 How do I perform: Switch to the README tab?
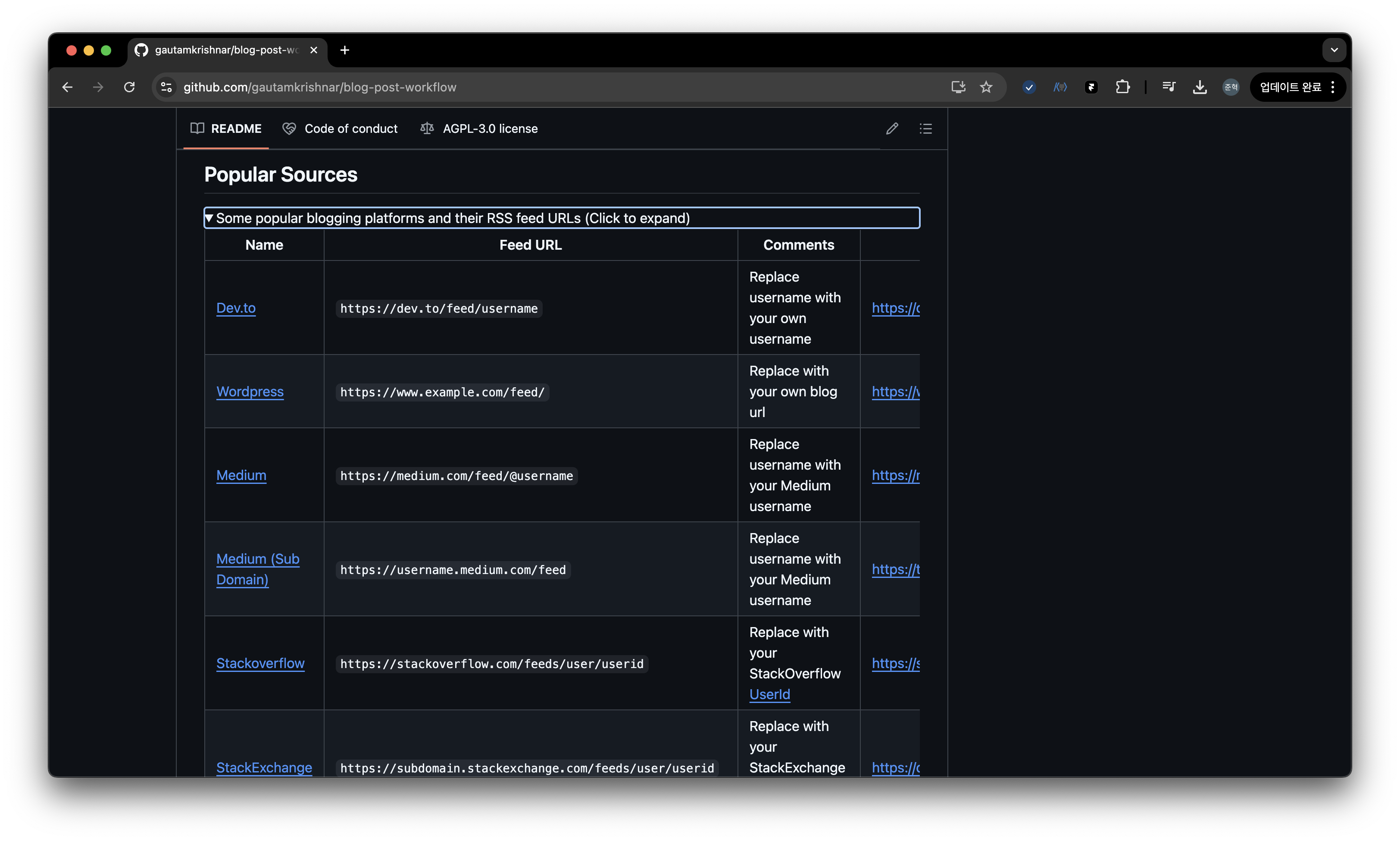(x=226, y=129)
